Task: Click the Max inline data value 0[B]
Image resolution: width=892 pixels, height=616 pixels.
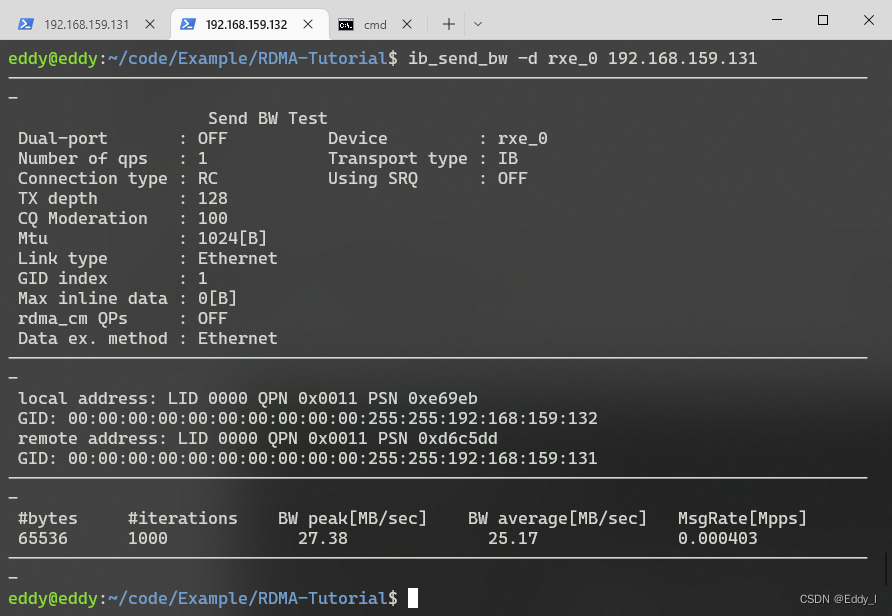Action: pos(217,298)
